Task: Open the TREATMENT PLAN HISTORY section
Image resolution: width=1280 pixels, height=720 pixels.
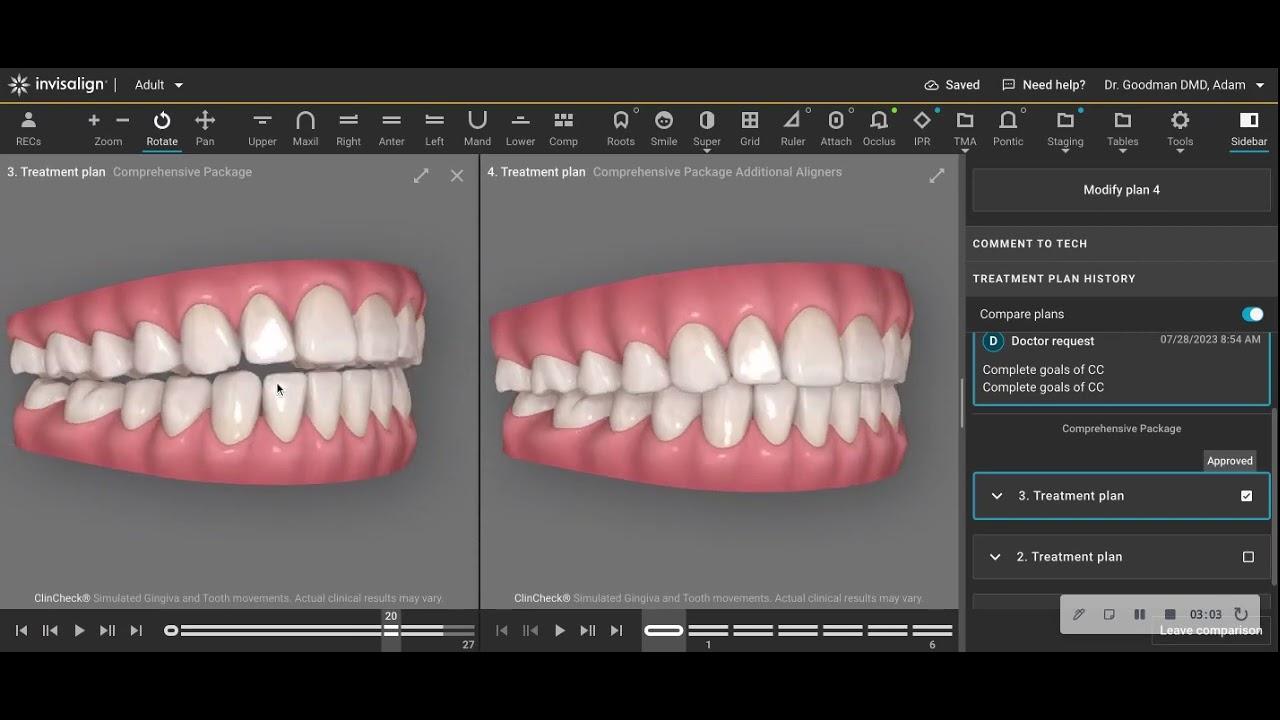Action: pos(1121,279)
